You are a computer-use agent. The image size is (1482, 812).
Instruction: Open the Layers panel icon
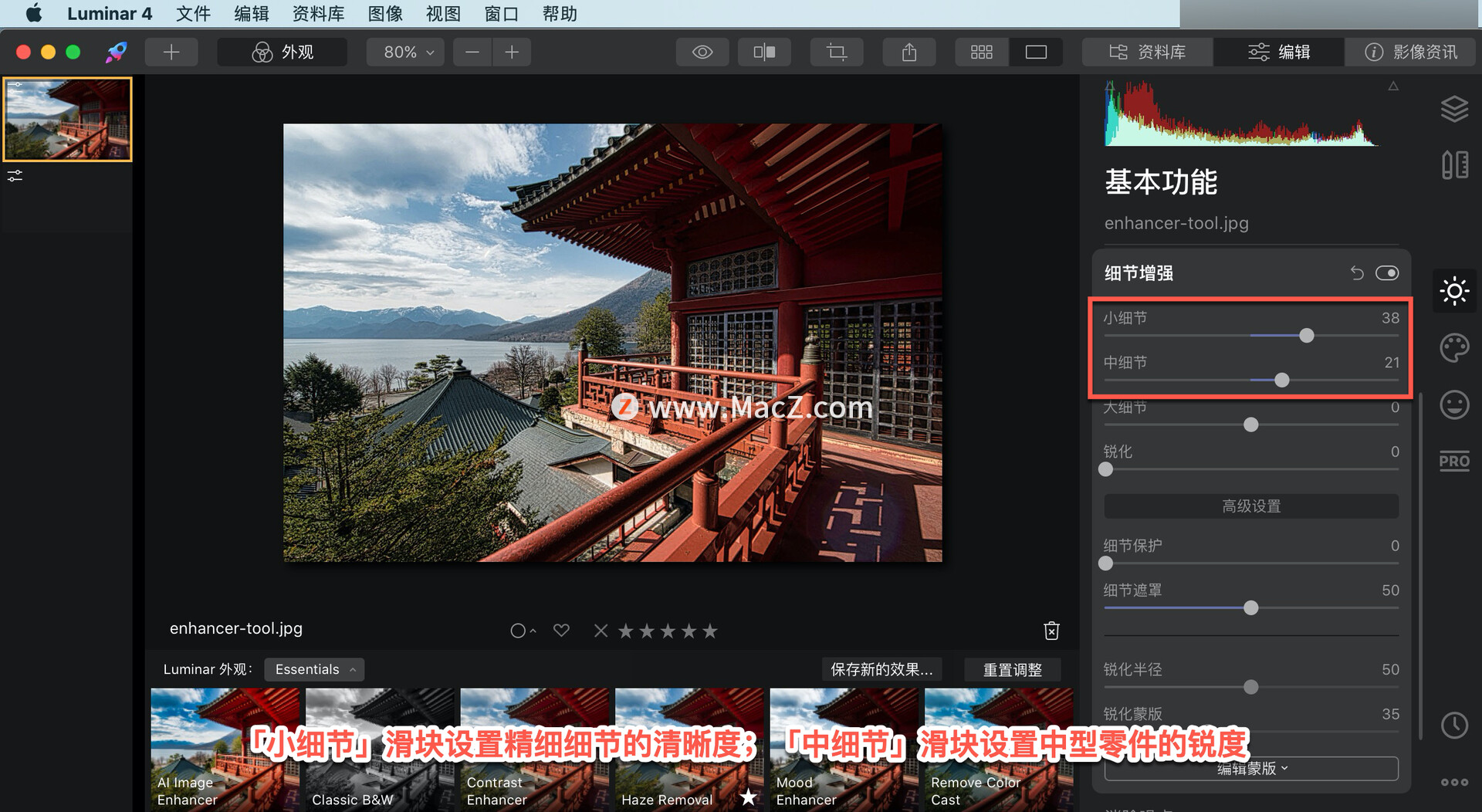(1454, 109)
